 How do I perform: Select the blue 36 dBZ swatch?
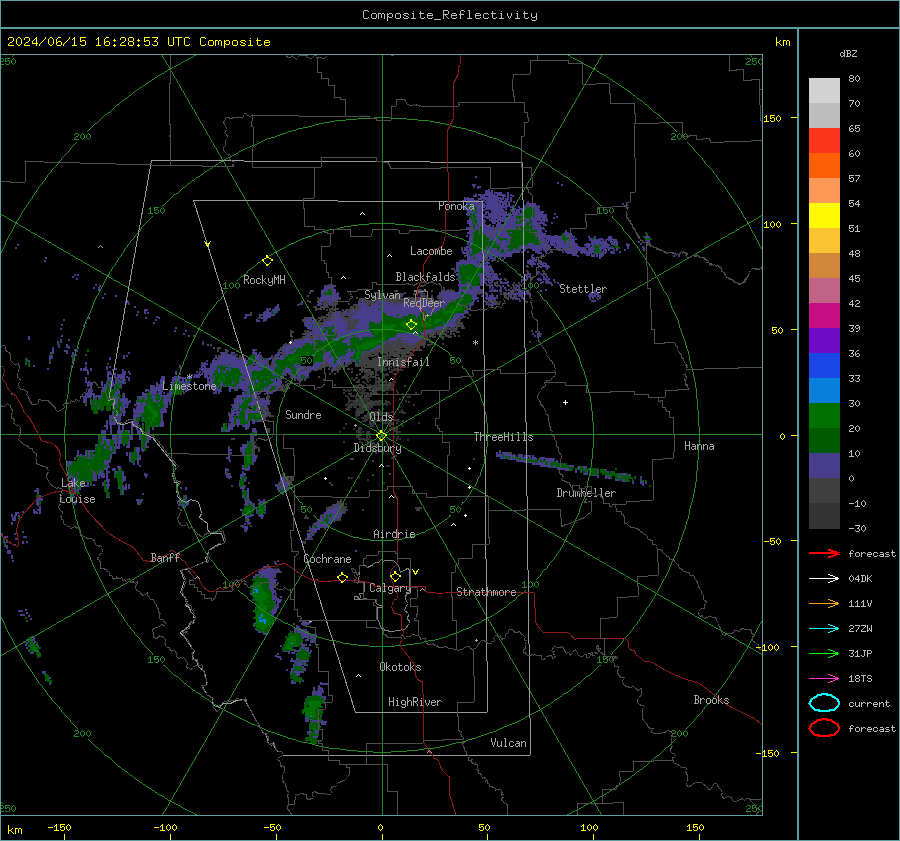point(824,365)
